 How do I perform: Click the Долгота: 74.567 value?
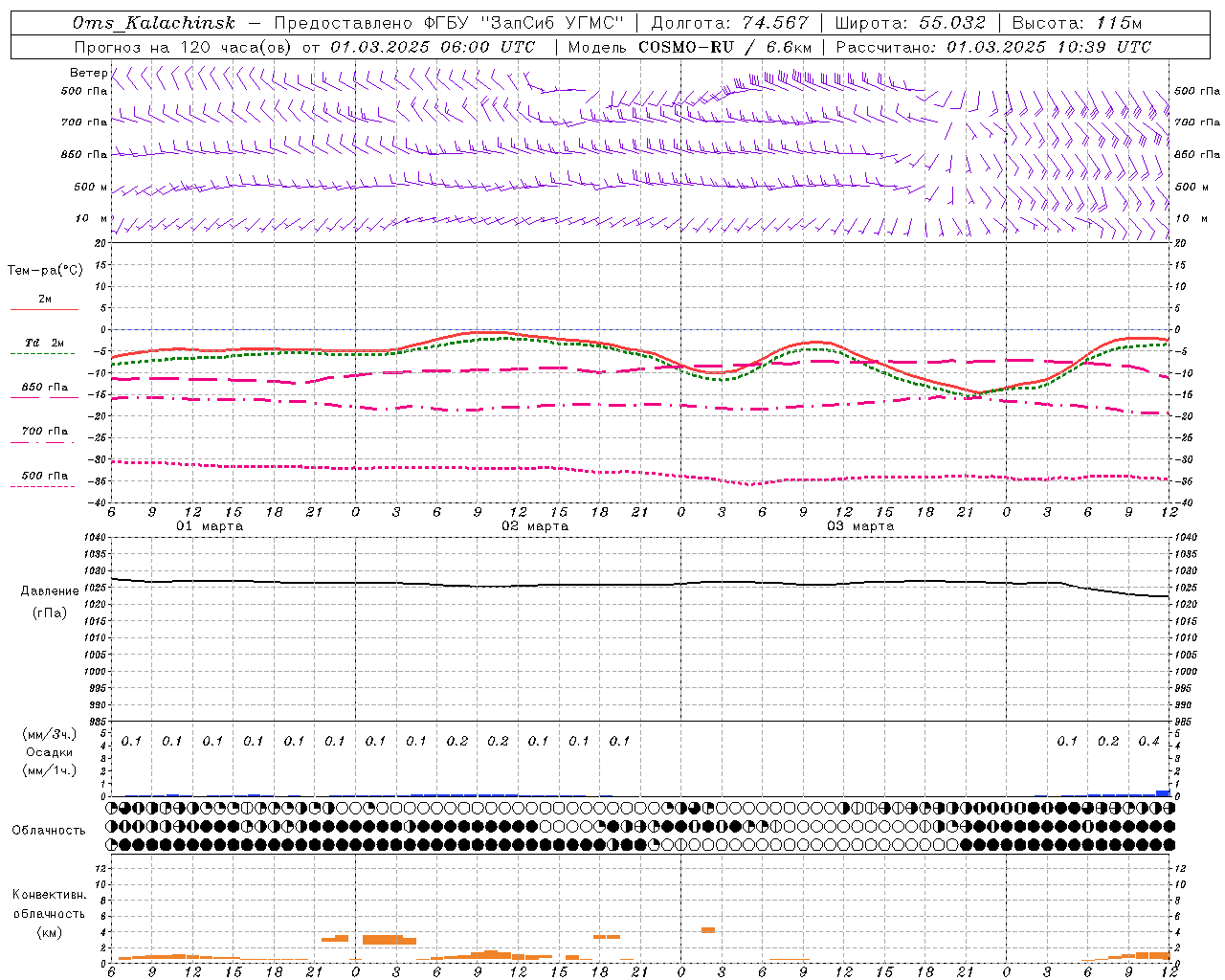tap(730, 23)
